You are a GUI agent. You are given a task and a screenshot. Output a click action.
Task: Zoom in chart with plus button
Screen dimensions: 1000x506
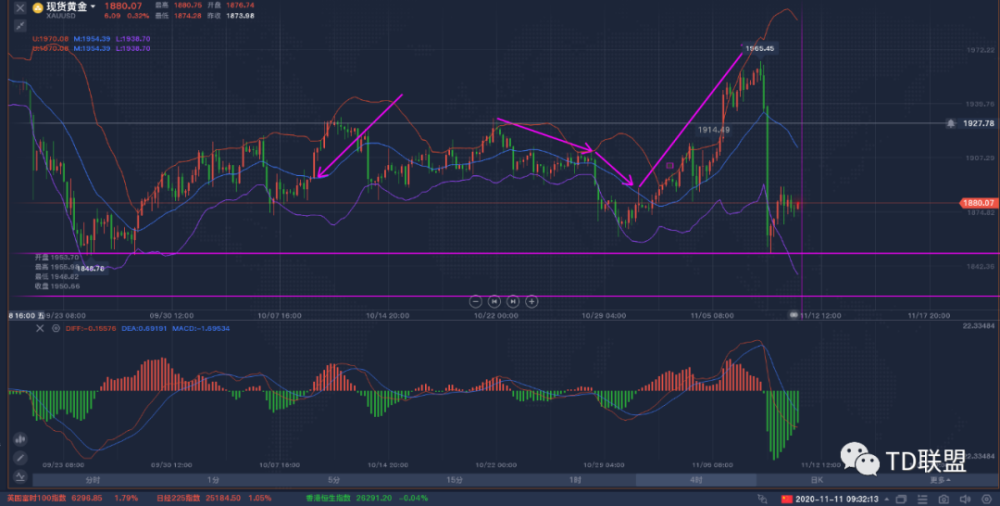532,300
